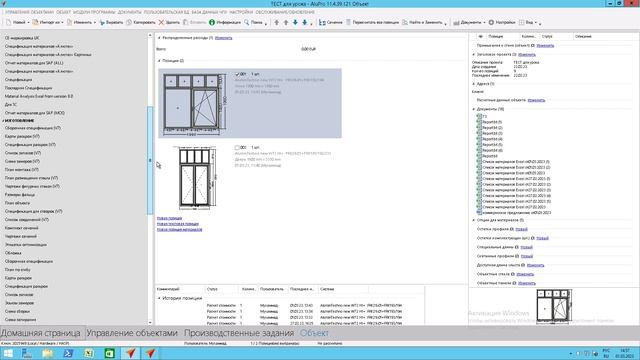This screenshot has height=360, width=640.
Task: Click the left panel vertical scrollbar thumb
Action: click(150, 160)
